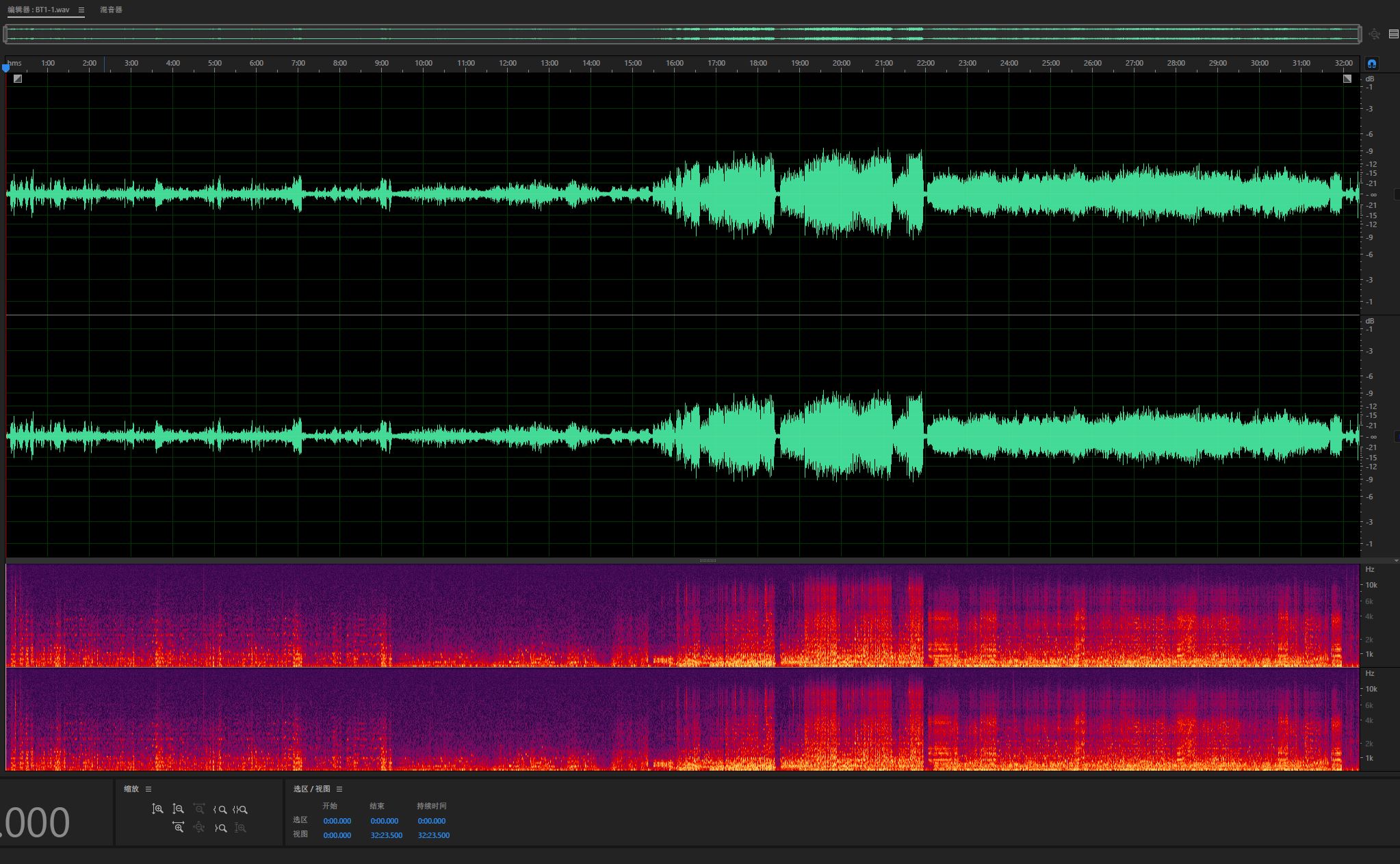Select the 编辑器 BT1-1.wav tab

tap(38, 10)
